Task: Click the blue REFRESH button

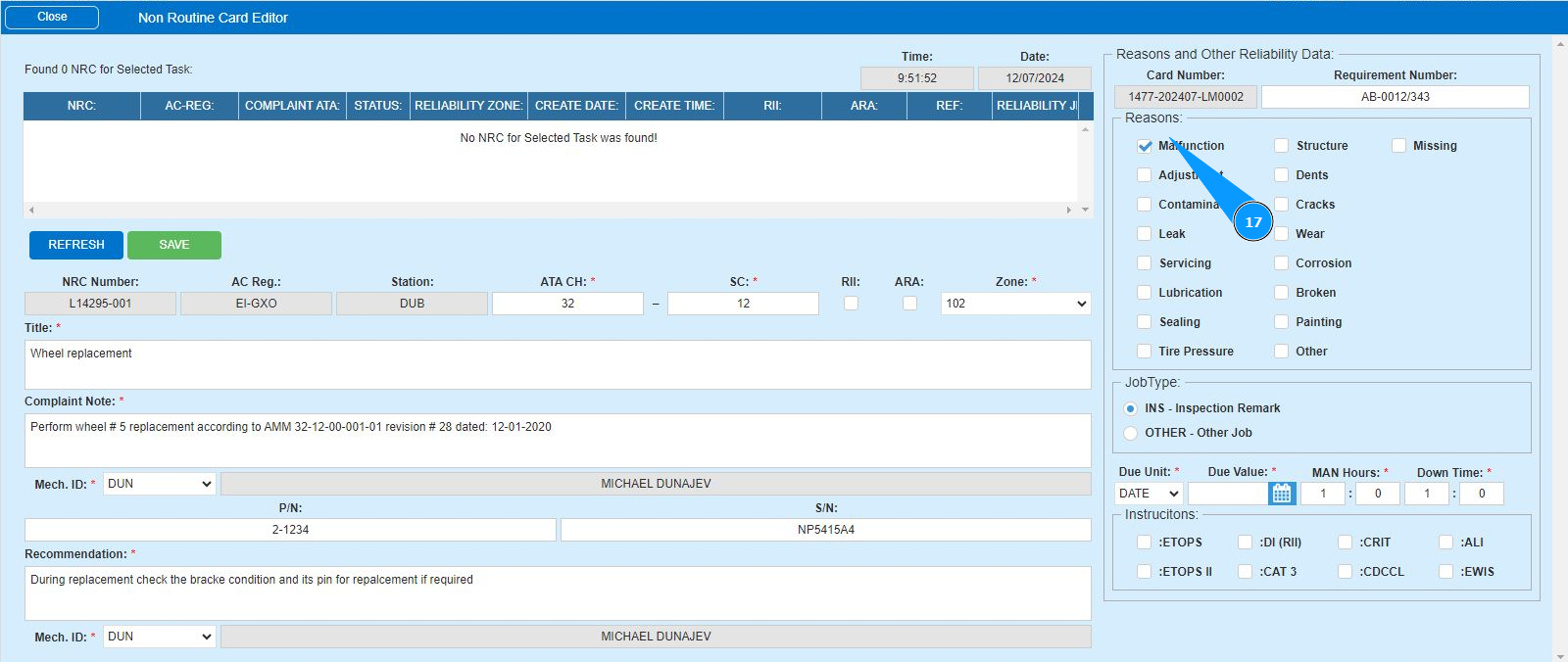Action: tap(76, 245)
